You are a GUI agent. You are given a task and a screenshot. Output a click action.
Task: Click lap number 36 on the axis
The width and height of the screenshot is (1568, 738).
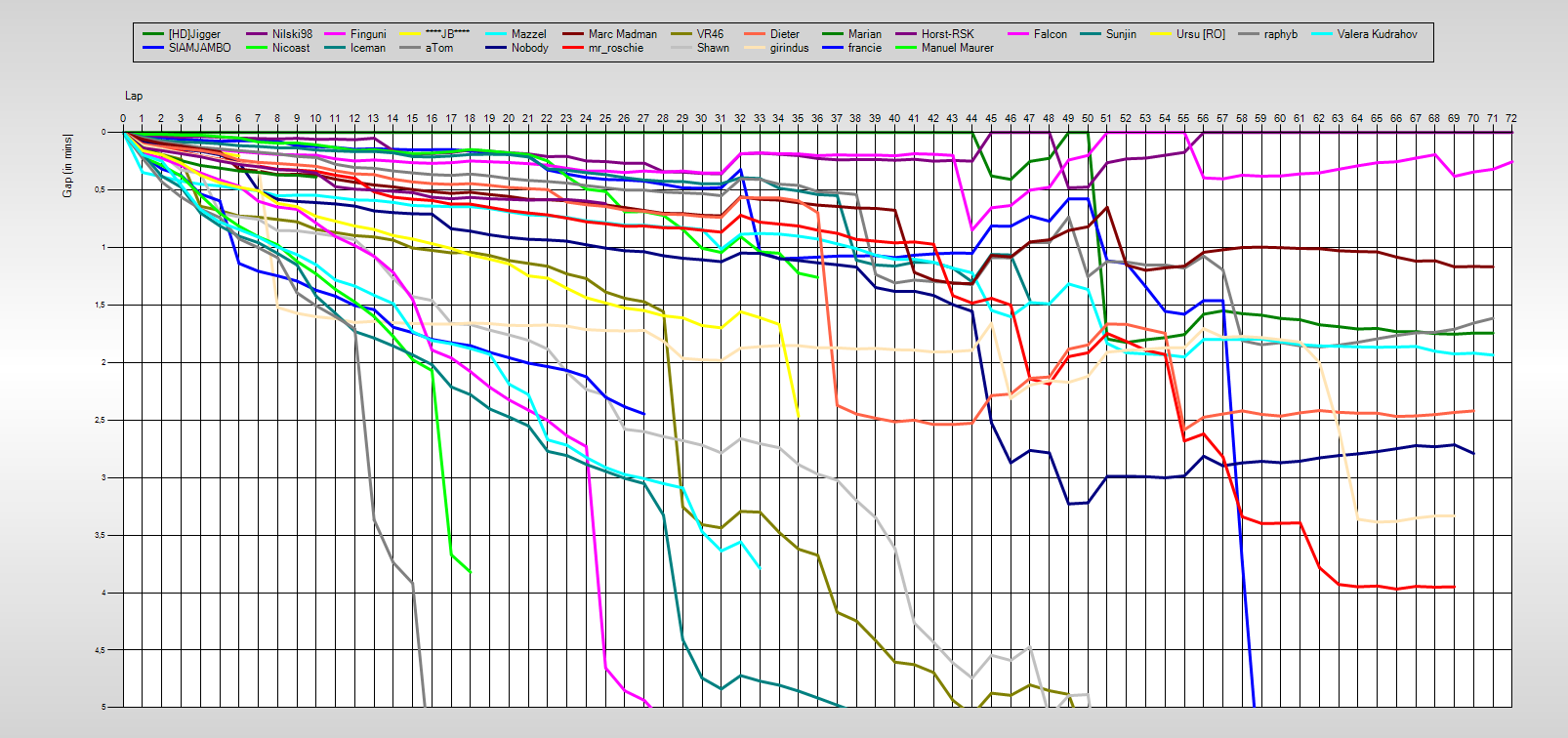pyautogui.click(x=817, y=118)
